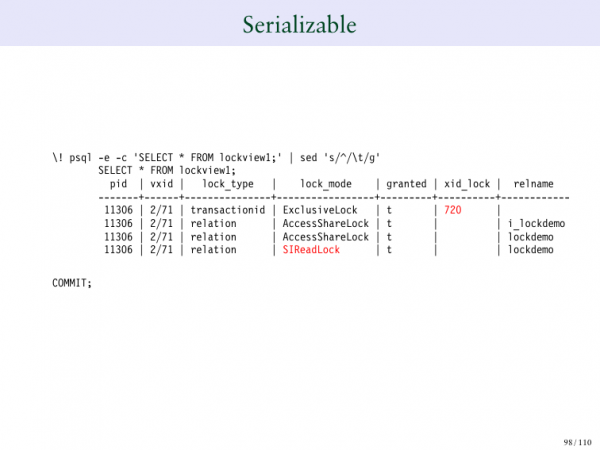The width and height of the screenshot is (600, 450).
Task: Click the red SIReadLock entry
Action: click(311, 250)
